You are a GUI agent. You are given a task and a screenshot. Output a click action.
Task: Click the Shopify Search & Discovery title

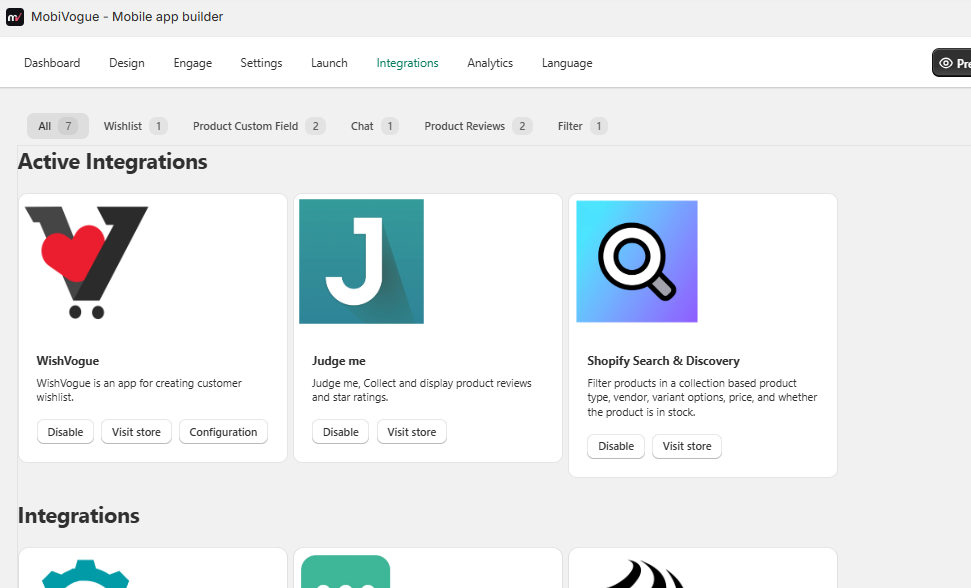(x=663, y=361)
